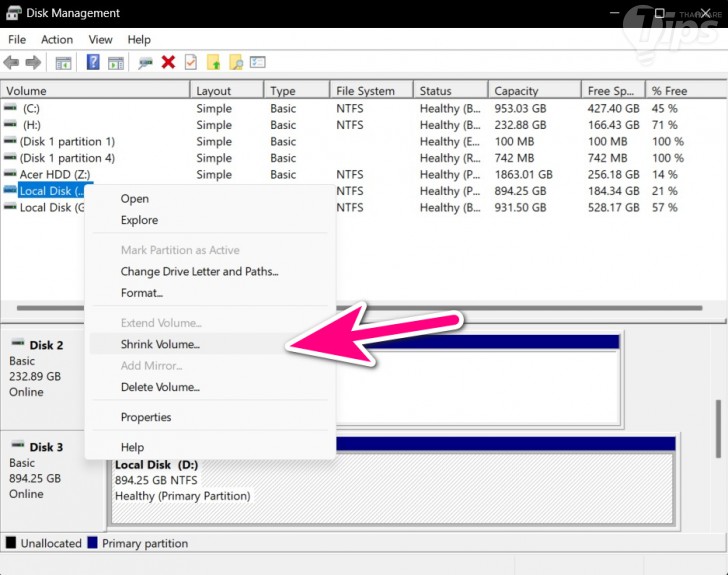Sort by the File System column header

click(372, 91)
